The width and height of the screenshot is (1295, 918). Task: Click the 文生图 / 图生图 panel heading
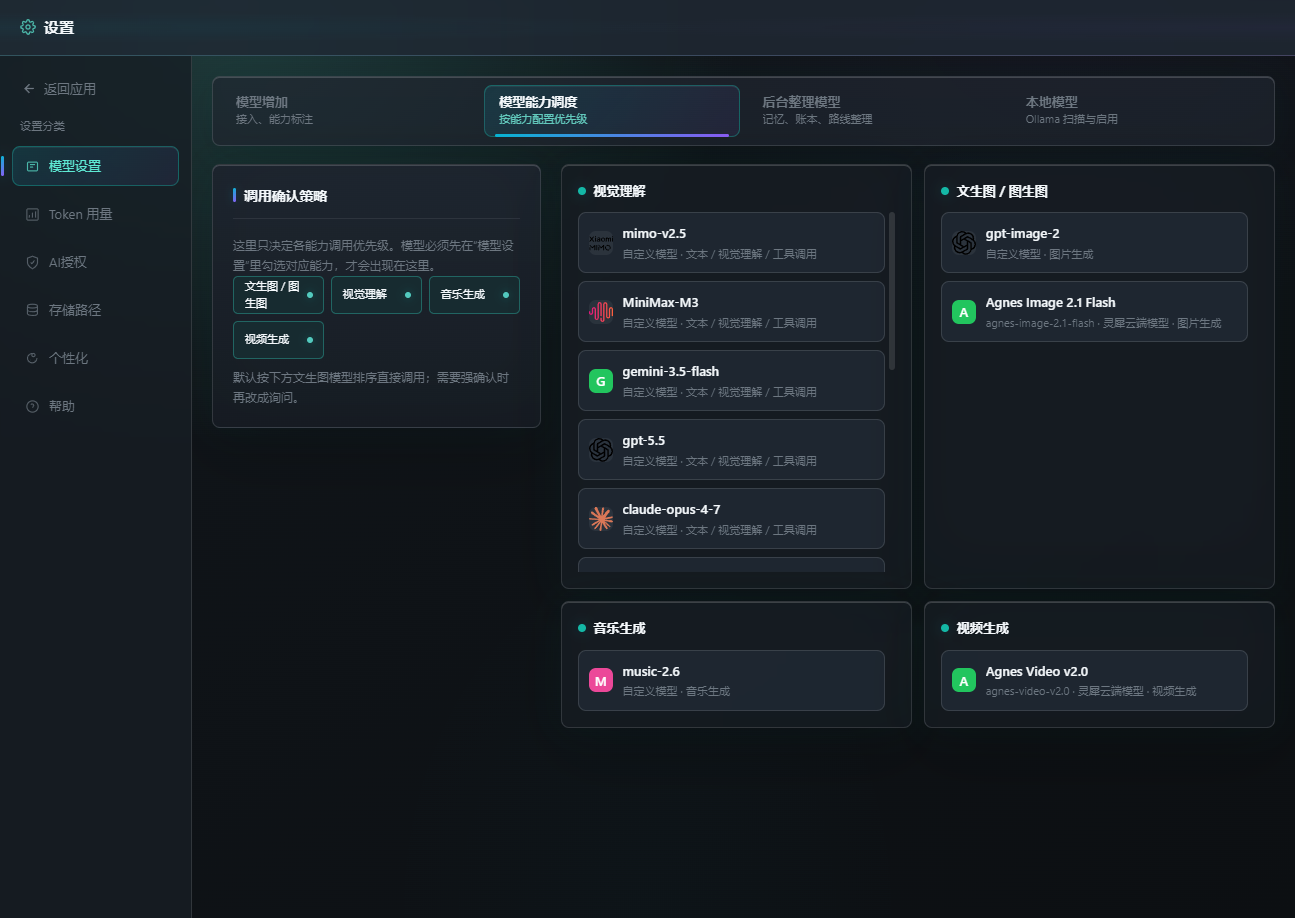[x=1002, y=191]
